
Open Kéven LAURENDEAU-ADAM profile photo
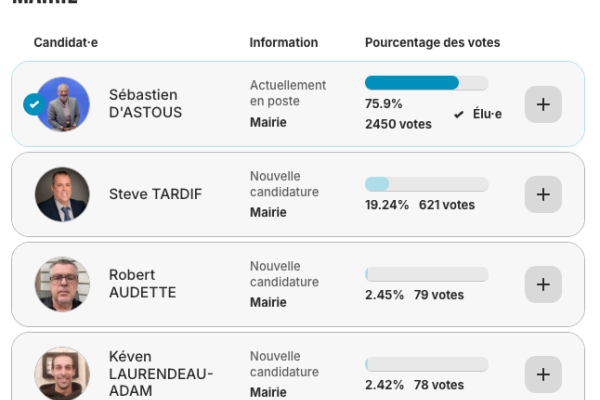click(x=62, y=373)
